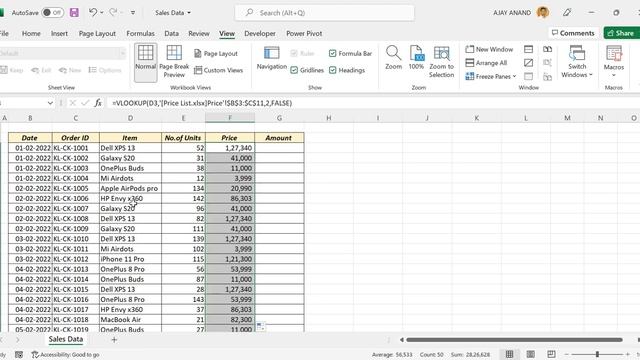Open the AJAY ANAND profile picture
This screenshot has height=360, width=640.
pyautogui.click(x=543, y=13)
